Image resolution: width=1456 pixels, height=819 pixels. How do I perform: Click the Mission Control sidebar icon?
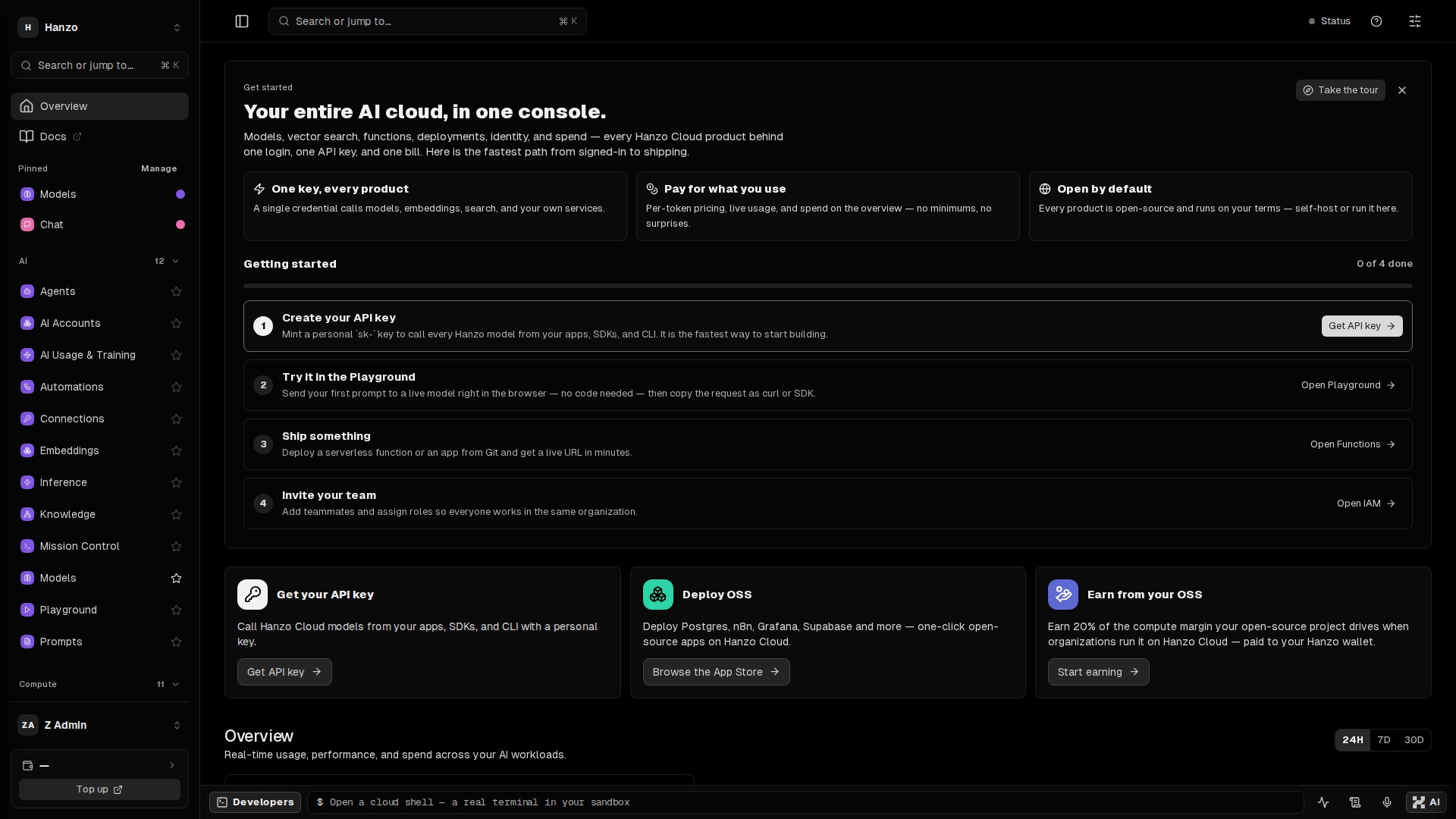[x=27, y=546]
